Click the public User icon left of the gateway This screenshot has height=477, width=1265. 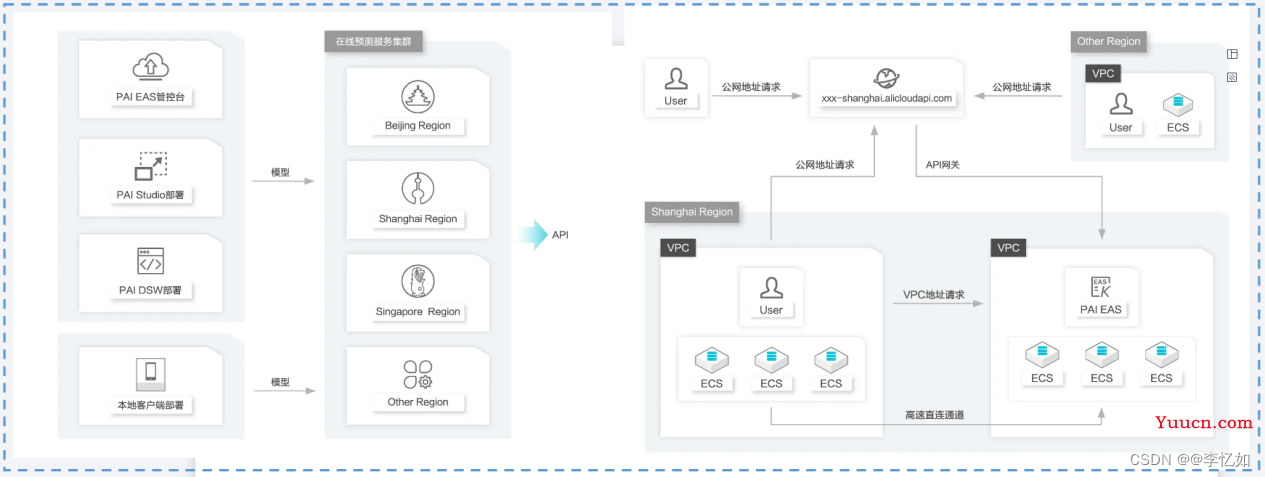pos(676,79)
